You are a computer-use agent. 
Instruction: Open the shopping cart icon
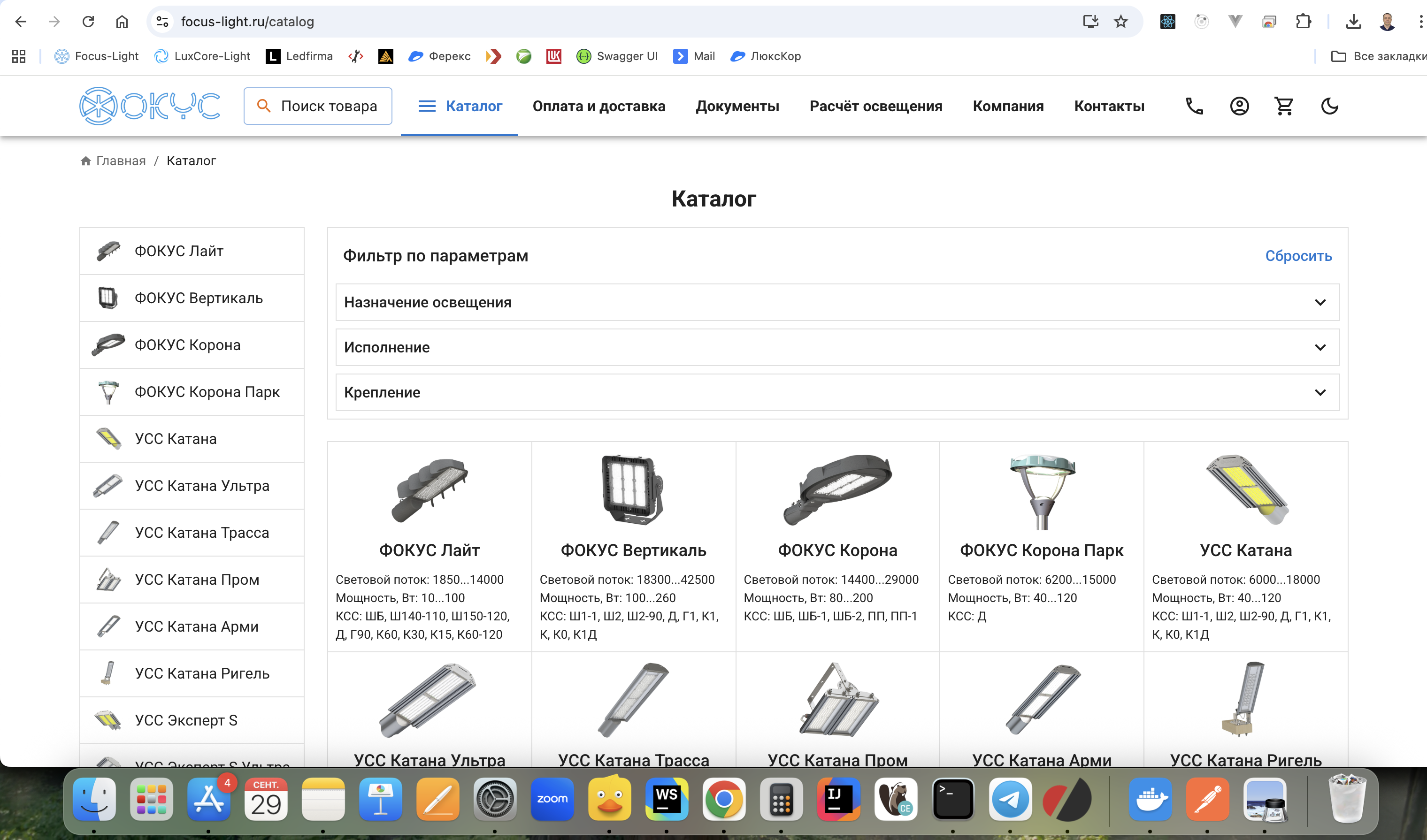pos(1284,106)
